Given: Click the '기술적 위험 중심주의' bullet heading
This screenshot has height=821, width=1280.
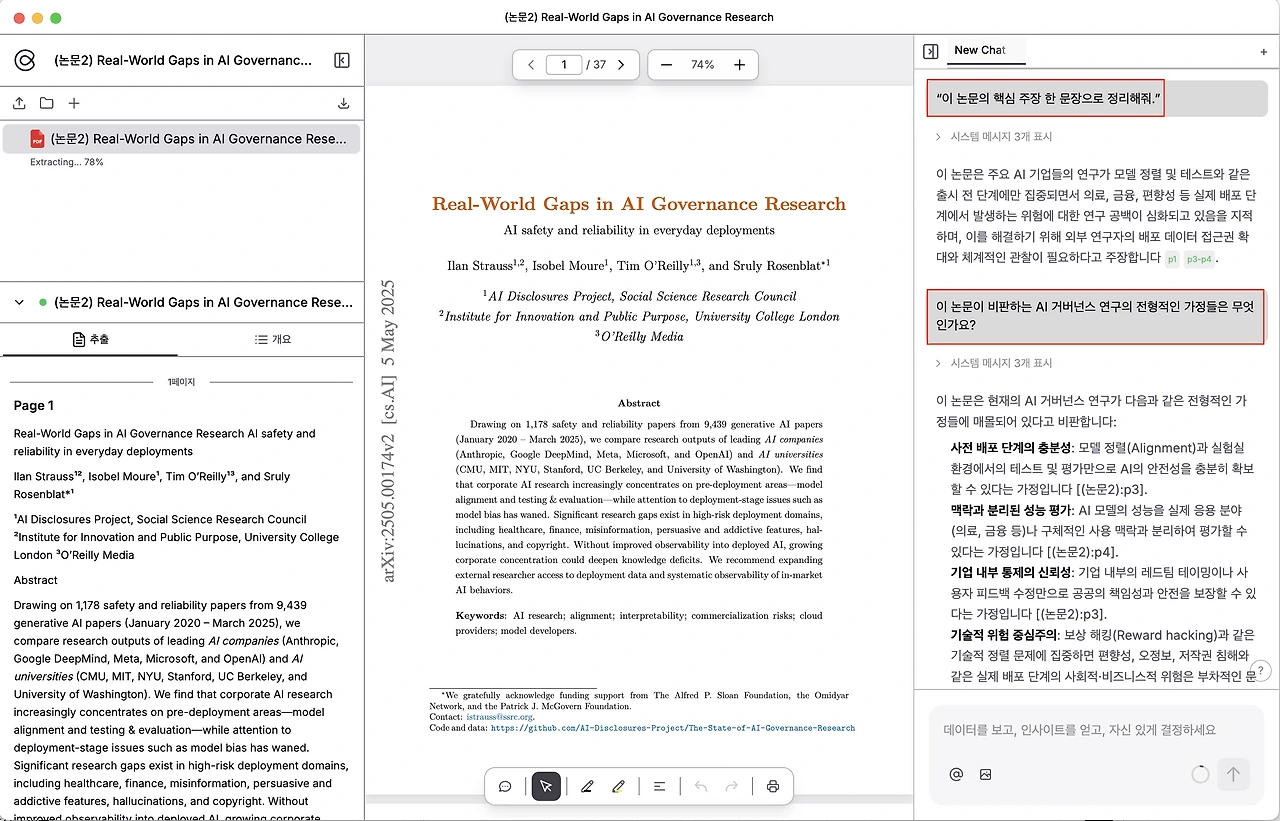Looking at the screenshot, I should (1004, 635).
